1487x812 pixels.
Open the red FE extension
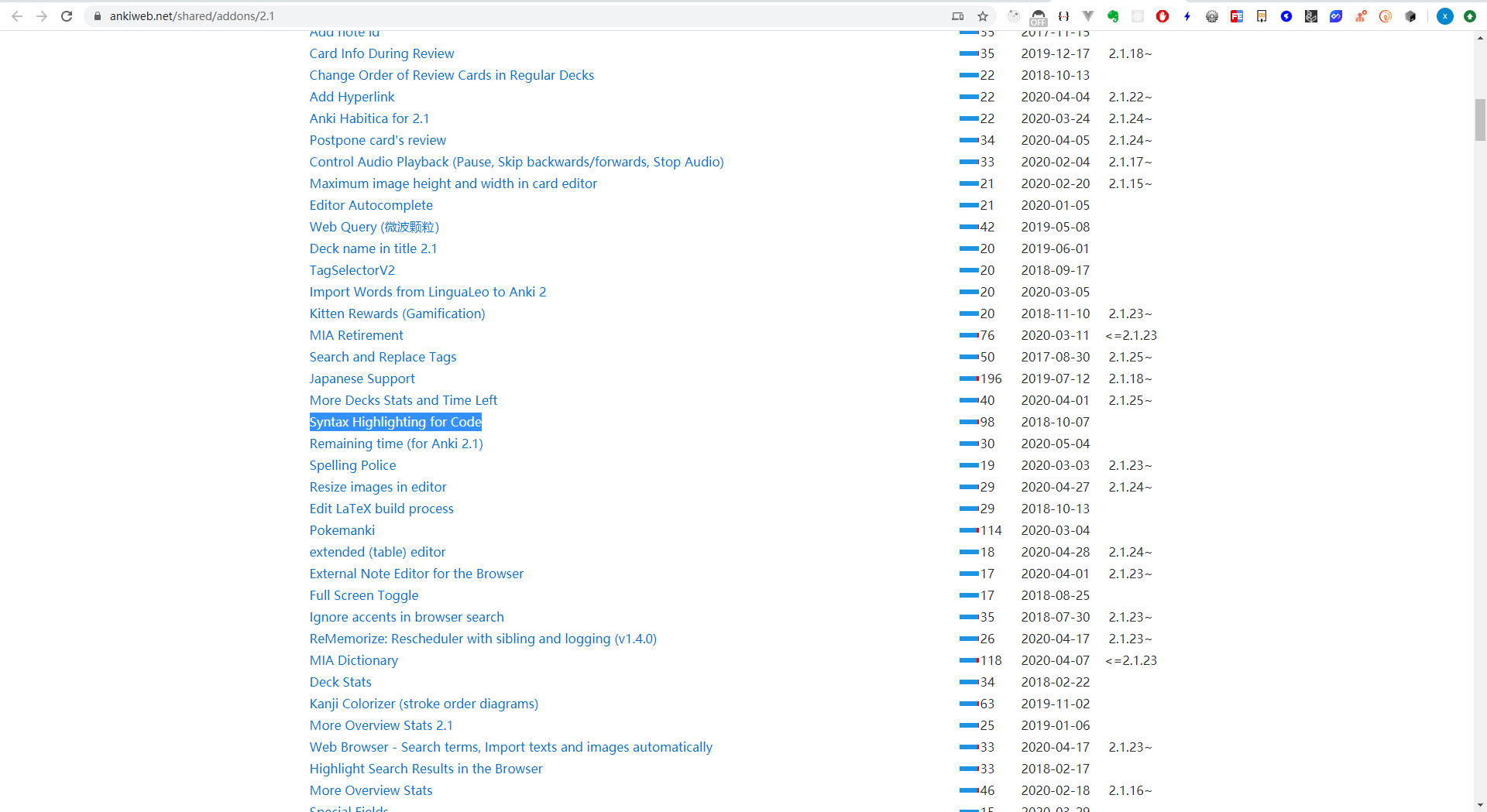[1237, 16]
